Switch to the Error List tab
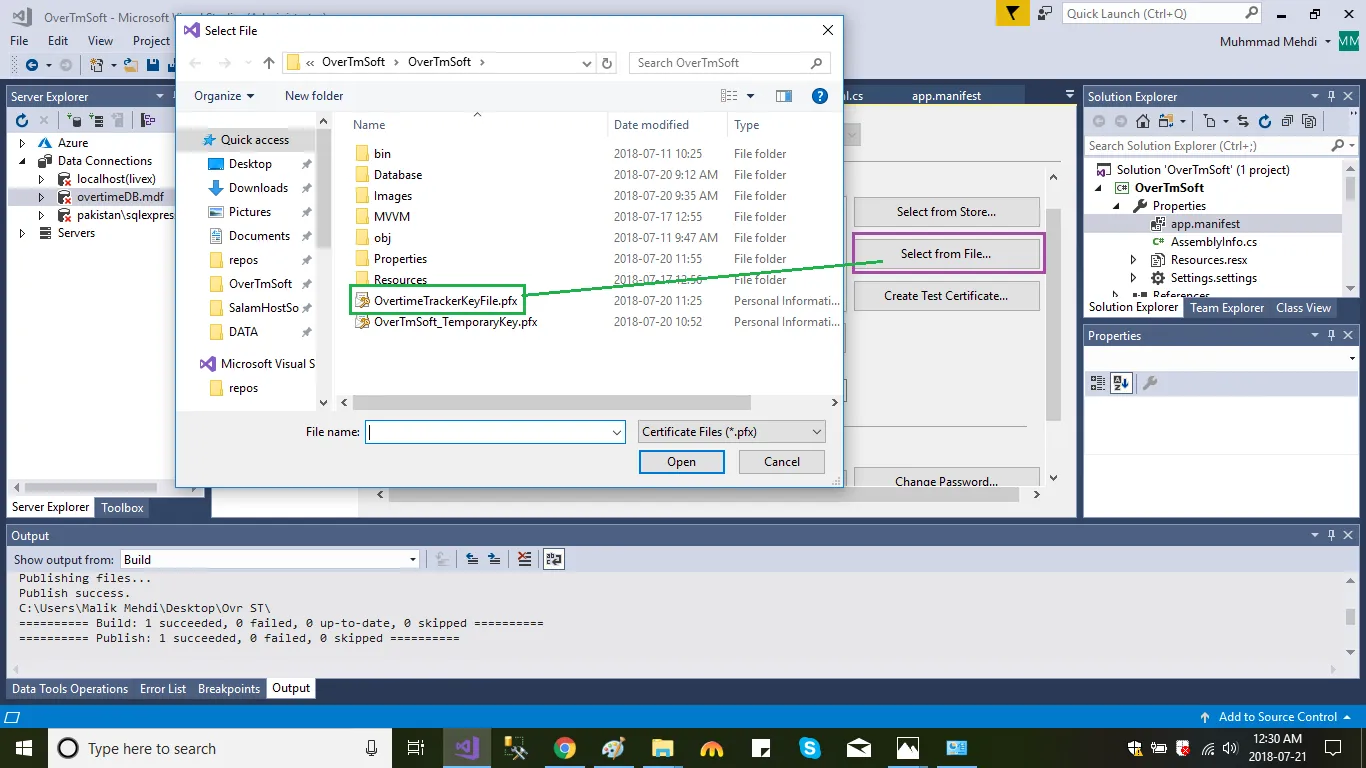The image size is (1366, 768). click(x=163, y=689)
